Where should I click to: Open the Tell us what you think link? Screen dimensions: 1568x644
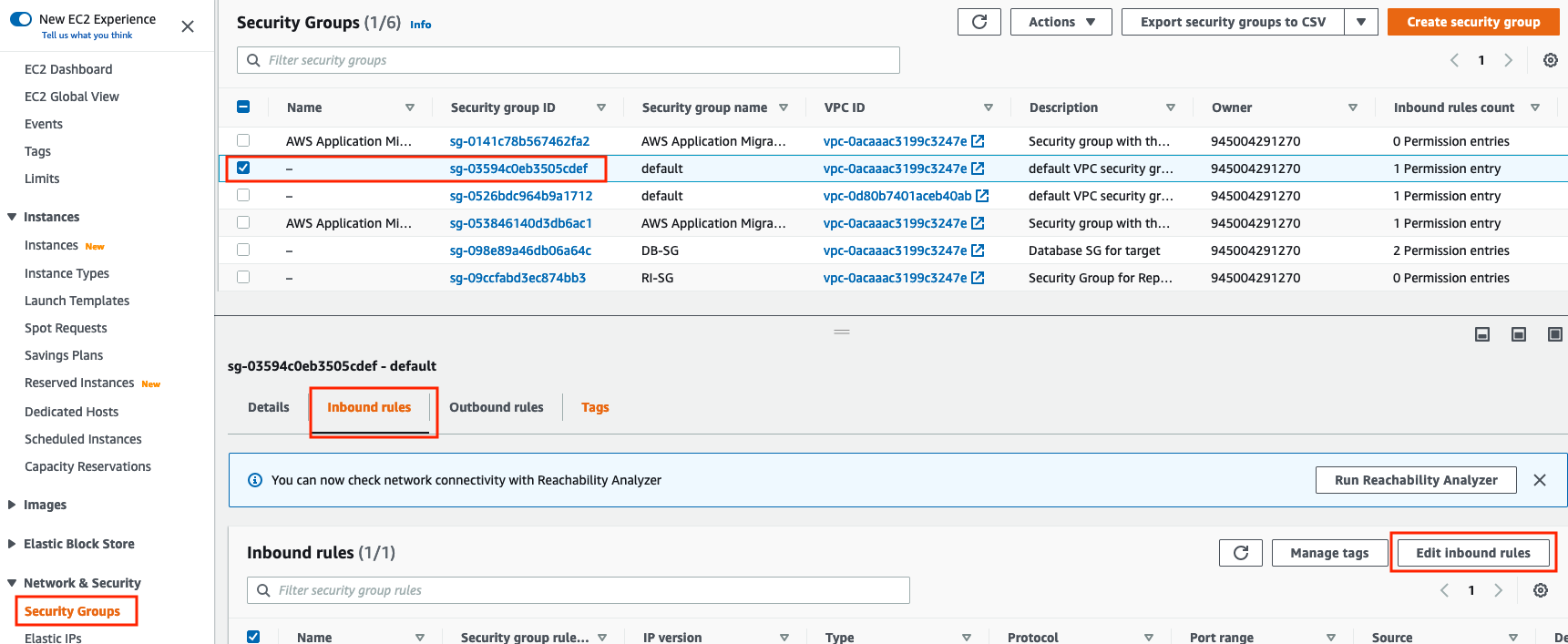[x=87, y=36]
